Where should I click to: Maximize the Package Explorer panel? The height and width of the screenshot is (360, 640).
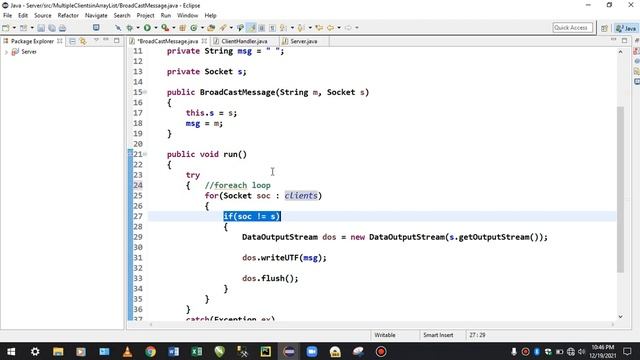point(117,40)
